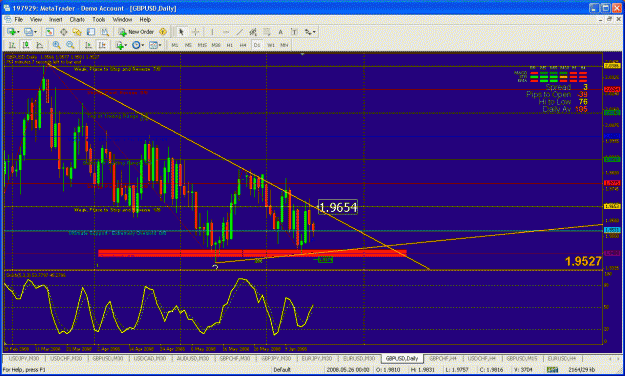Open the Periods clock icon
Viewport: 625px width, 376px height.
136,45
